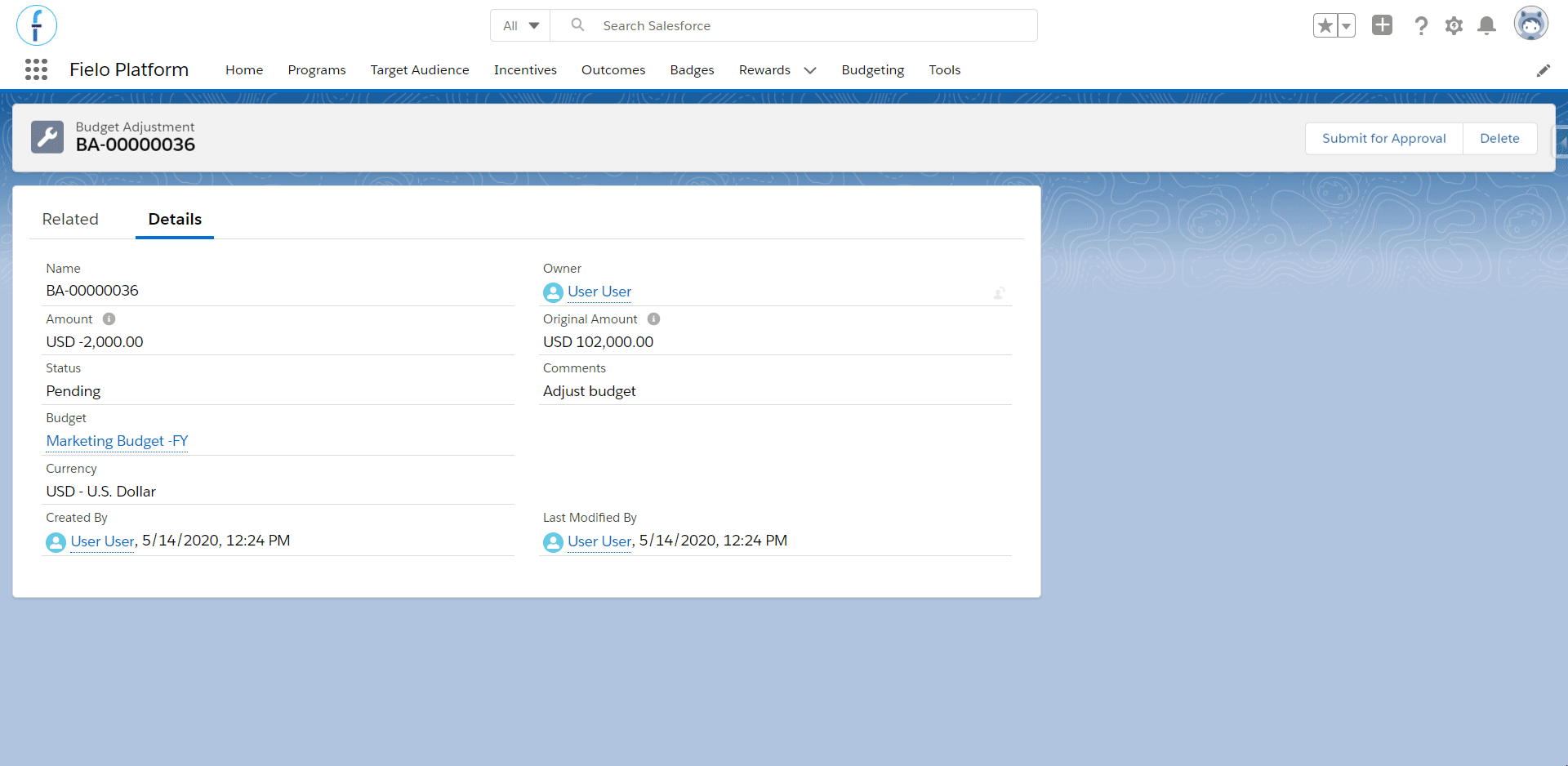1568x766 pixels.
Task: Open the Help question mark icon
Action: (x=1421, y=26)
